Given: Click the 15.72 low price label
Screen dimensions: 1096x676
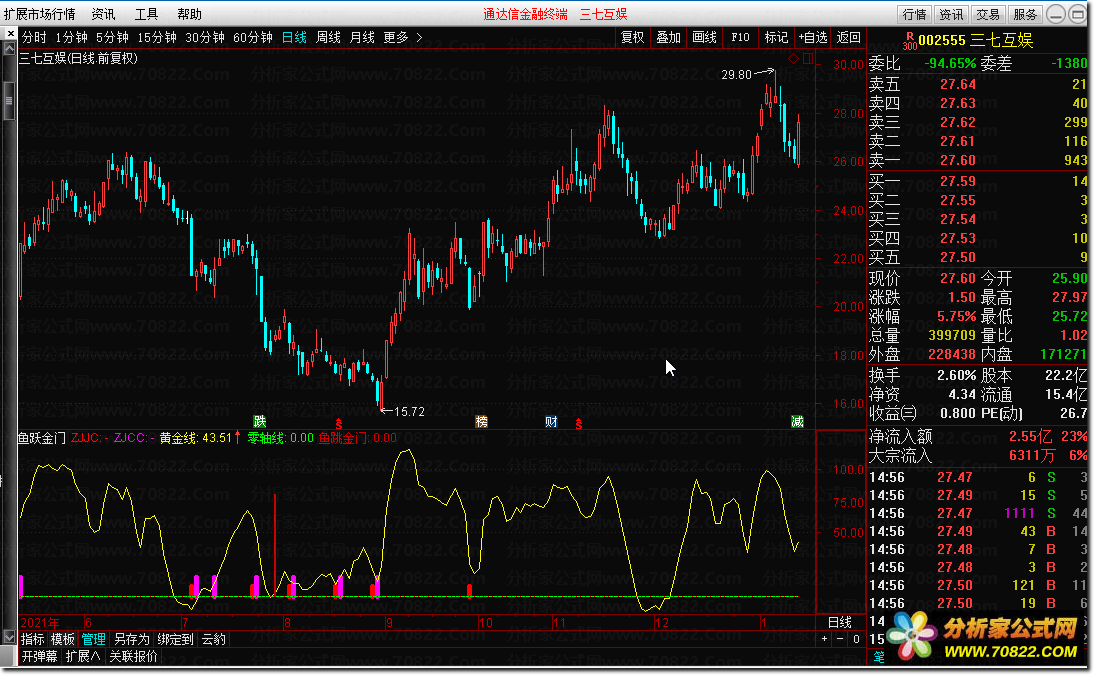Looking at the screenshot, I should tap(410, 412).
